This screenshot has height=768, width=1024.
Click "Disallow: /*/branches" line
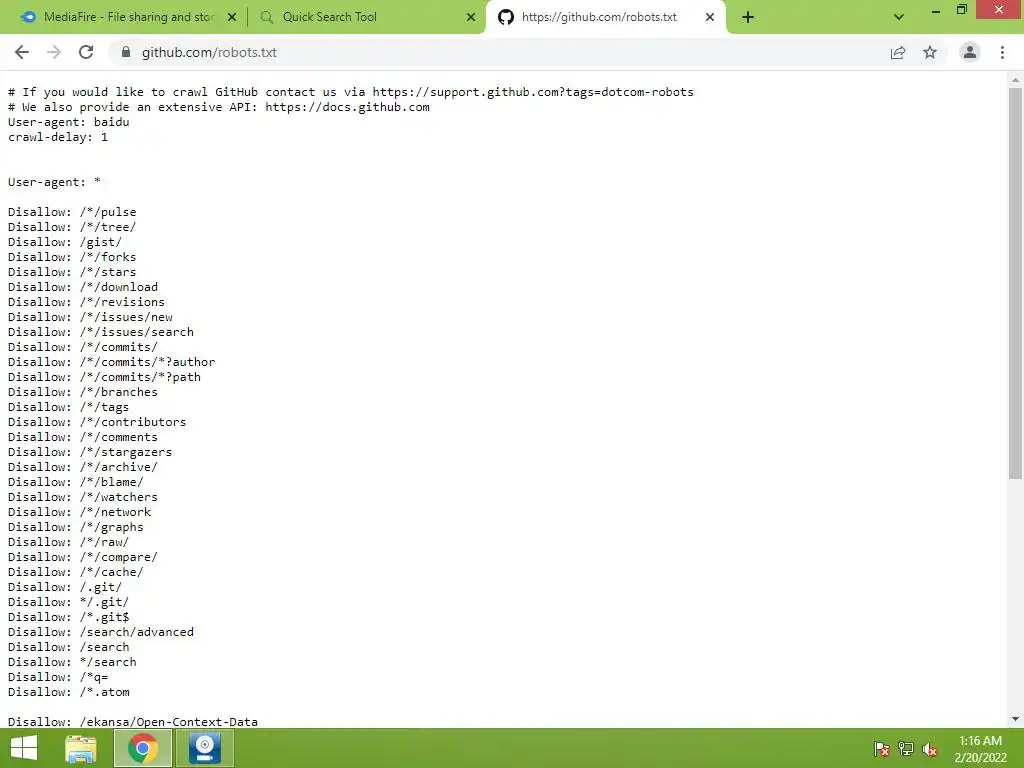click(83, 392)
